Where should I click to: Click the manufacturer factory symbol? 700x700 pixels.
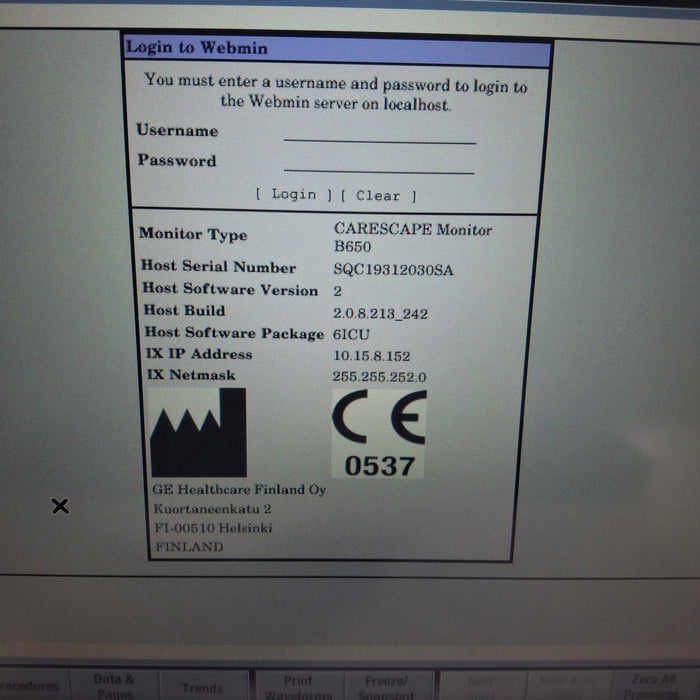(x=199, y=432)
